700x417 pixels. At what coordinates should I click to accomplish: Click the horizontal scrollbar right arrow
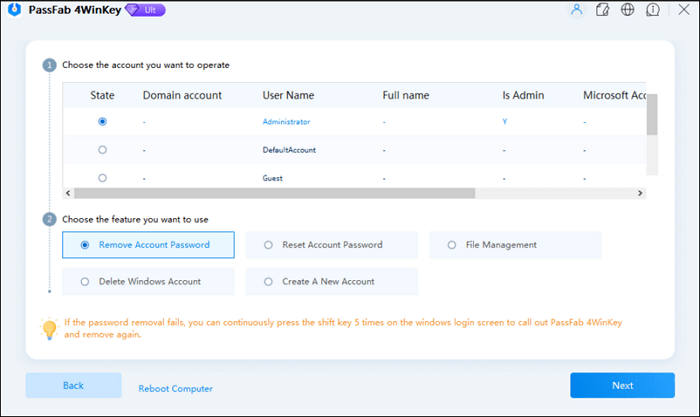point(641,193)
